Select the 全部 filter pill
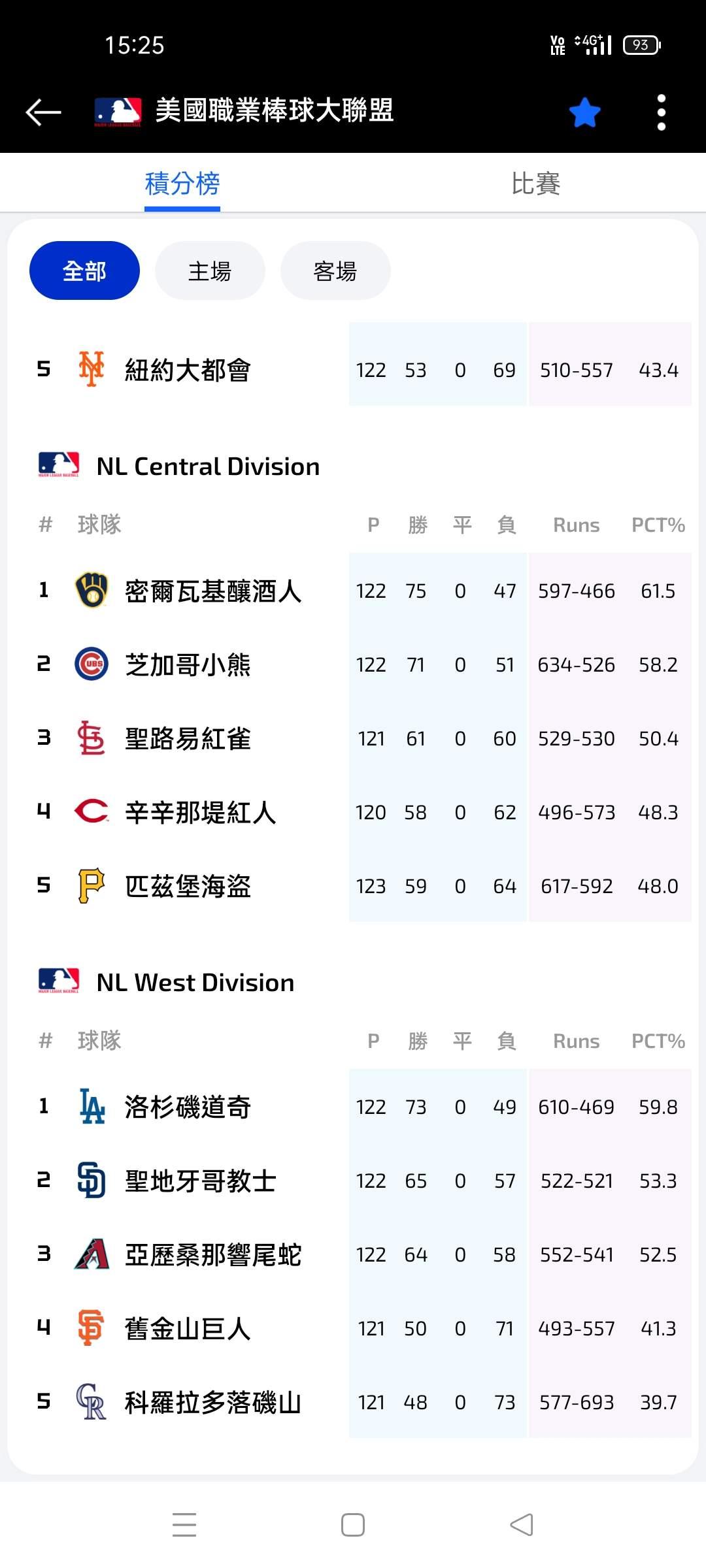 coord(84,270)
